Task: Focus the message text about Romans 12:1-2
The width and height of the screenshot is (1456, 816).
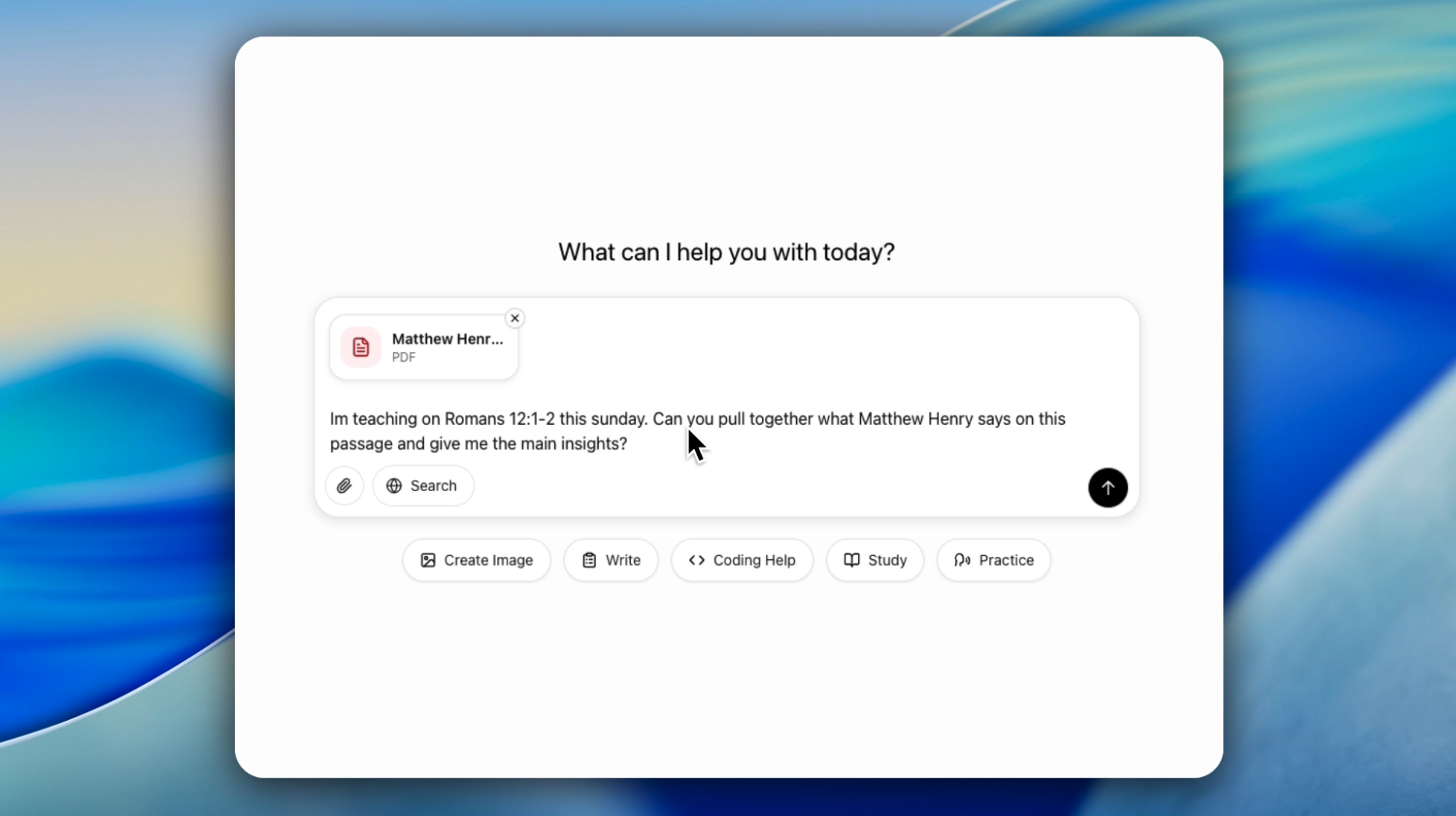Action: coord(546,431)
